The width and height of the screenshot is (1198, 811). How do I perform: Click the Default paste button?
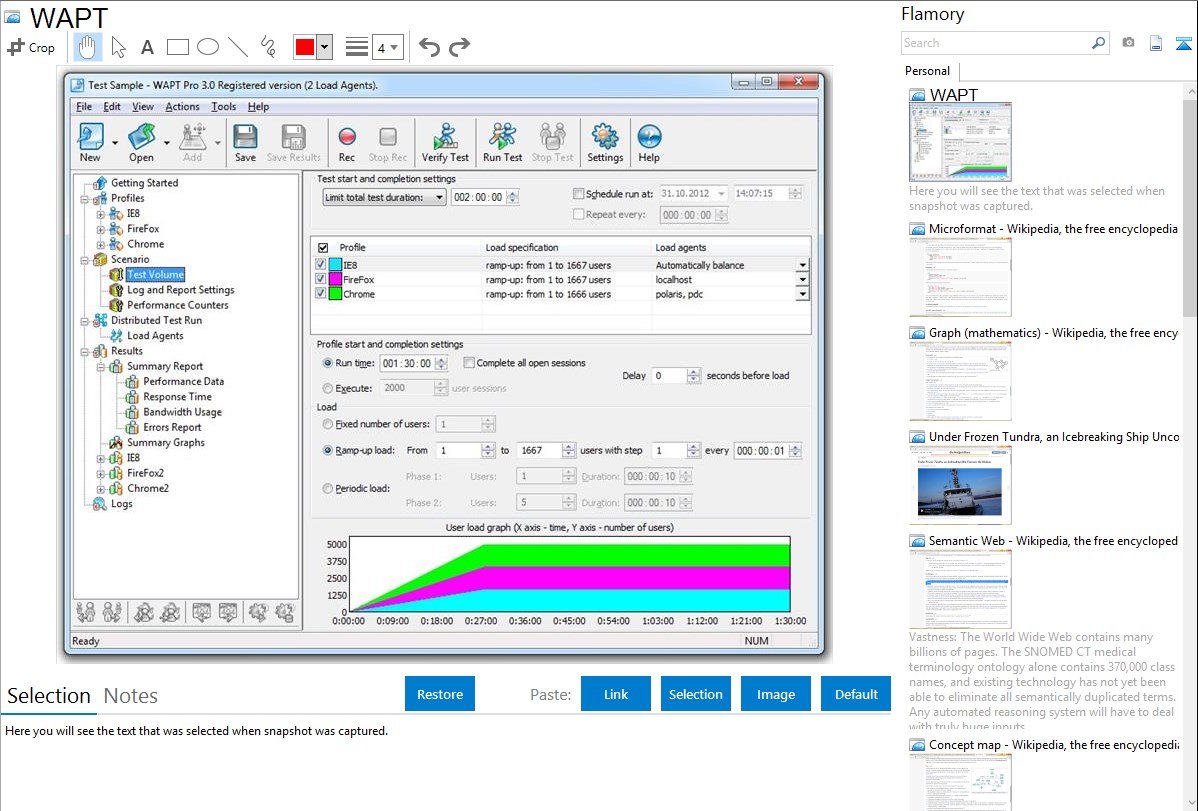coord(856,694)
